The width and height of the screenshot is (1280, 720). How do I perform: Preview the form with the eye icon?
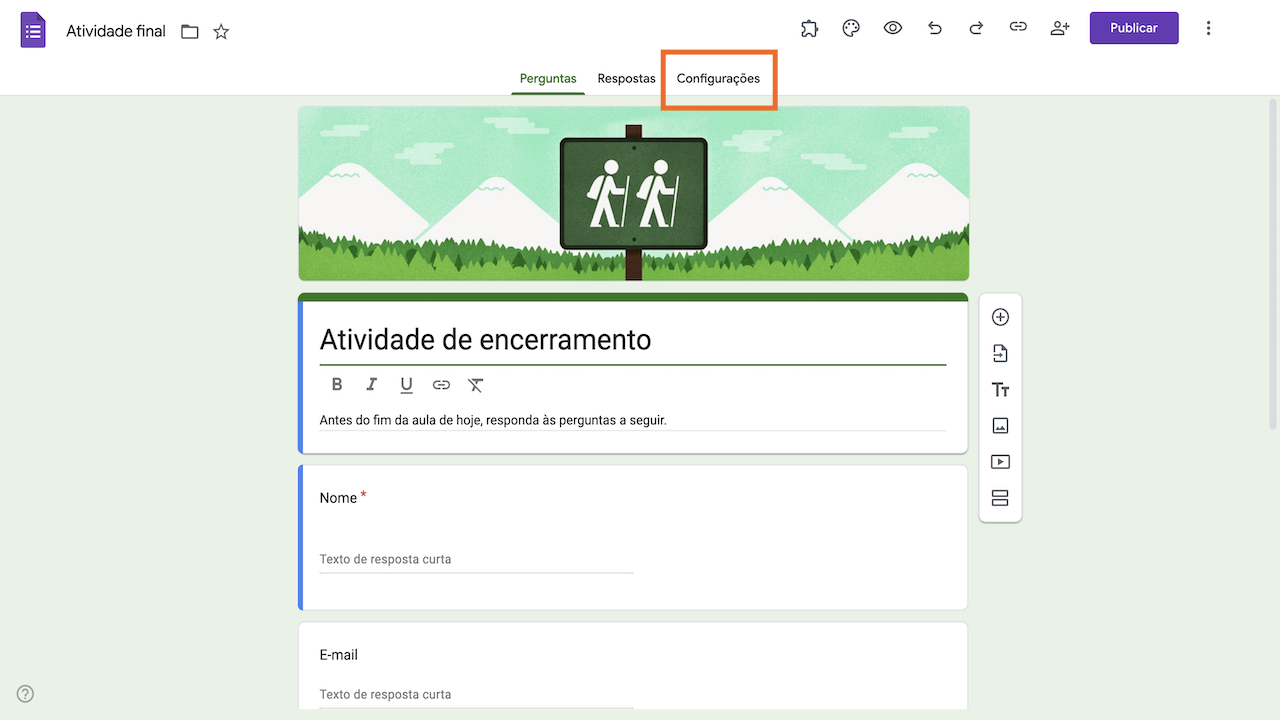892,28
